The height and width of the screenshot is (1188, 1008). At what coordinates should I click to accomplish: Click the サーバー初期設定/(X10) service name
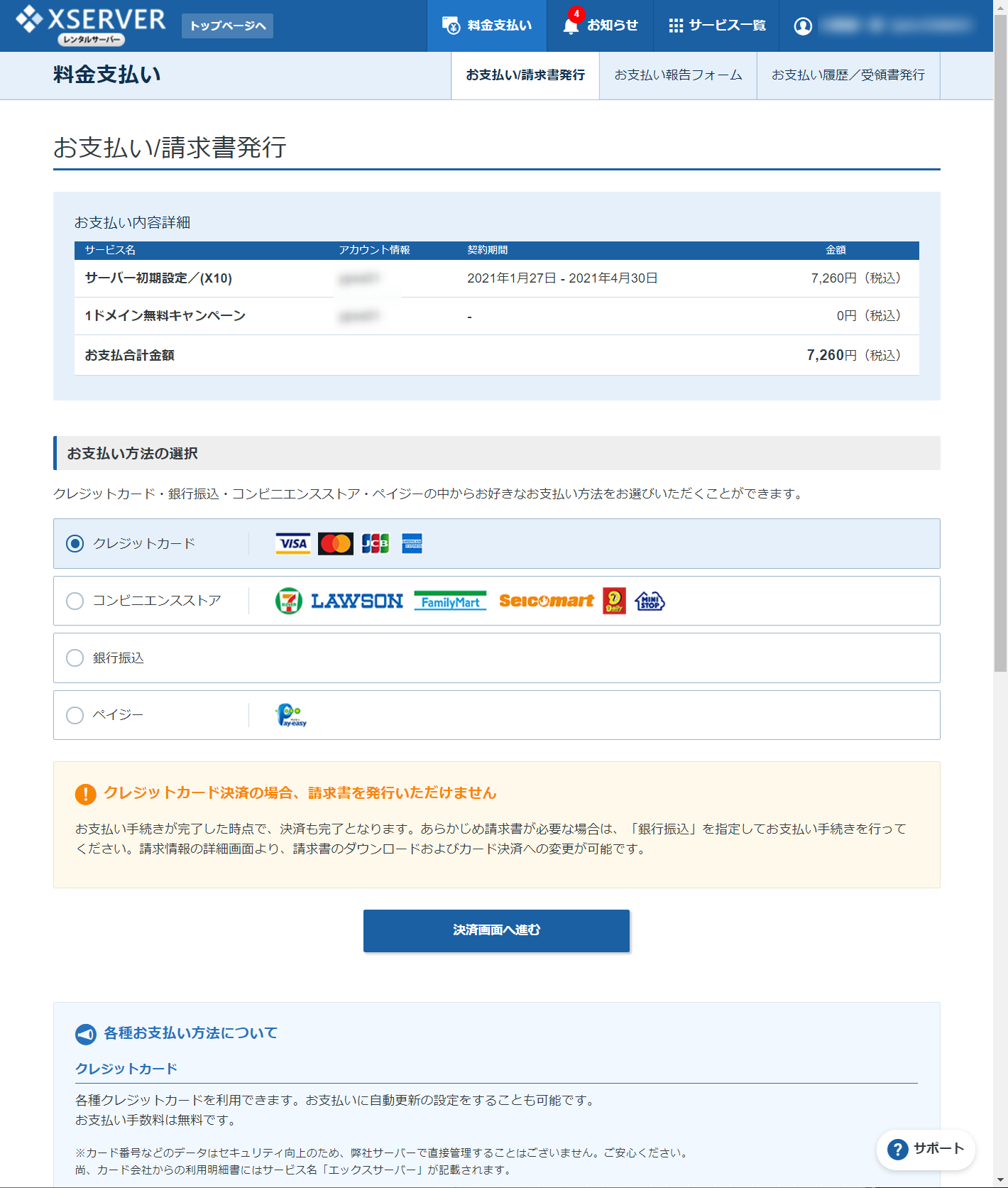(158, 278)
